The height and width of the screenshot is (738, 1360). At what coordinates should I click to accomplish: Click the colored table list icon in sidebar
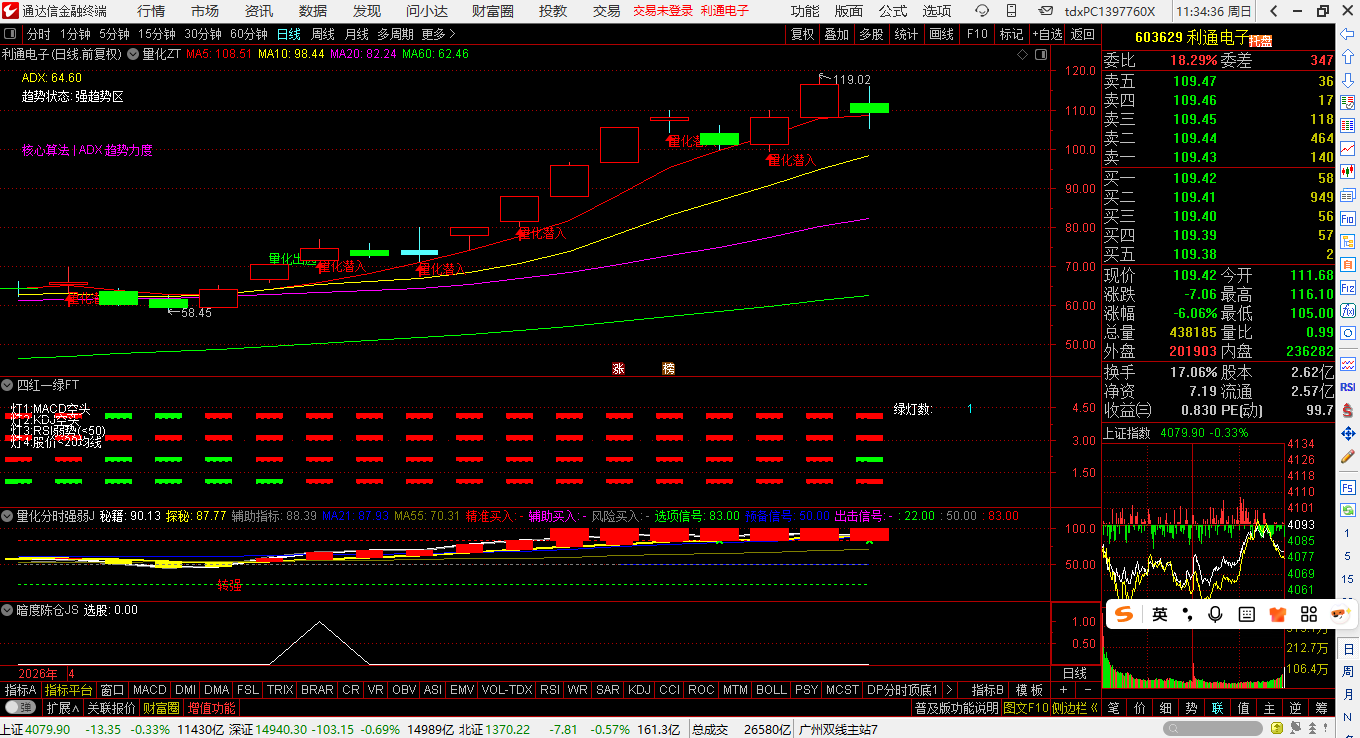pos(1347,124)
